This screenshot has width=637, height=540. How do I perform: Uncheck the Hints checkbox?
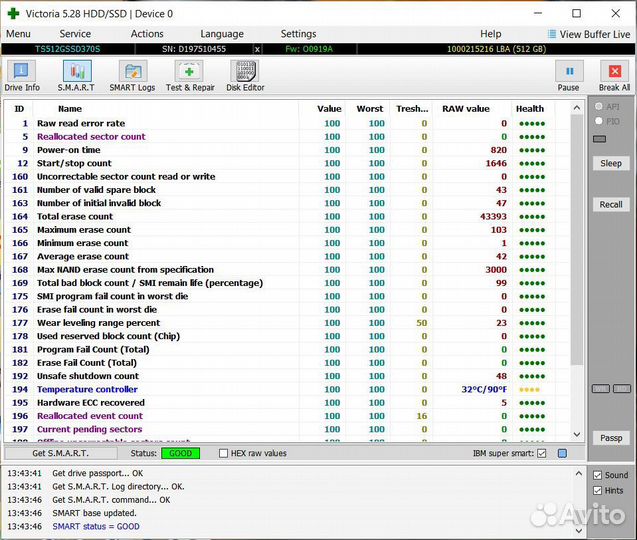[x=597, y=490]
